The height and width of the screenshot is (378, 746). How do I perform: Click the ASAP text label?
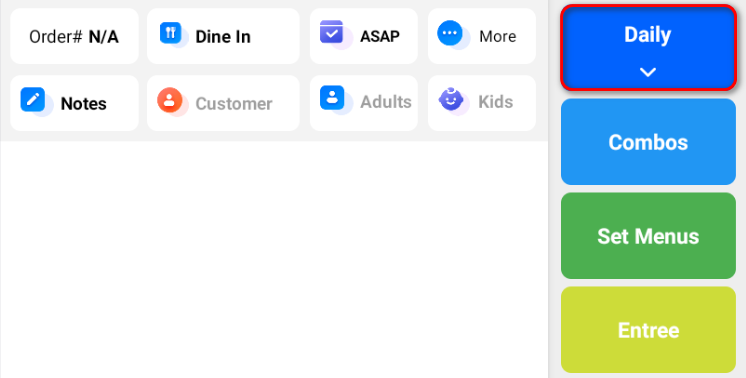pyautogui.click(x=380, y=36)
